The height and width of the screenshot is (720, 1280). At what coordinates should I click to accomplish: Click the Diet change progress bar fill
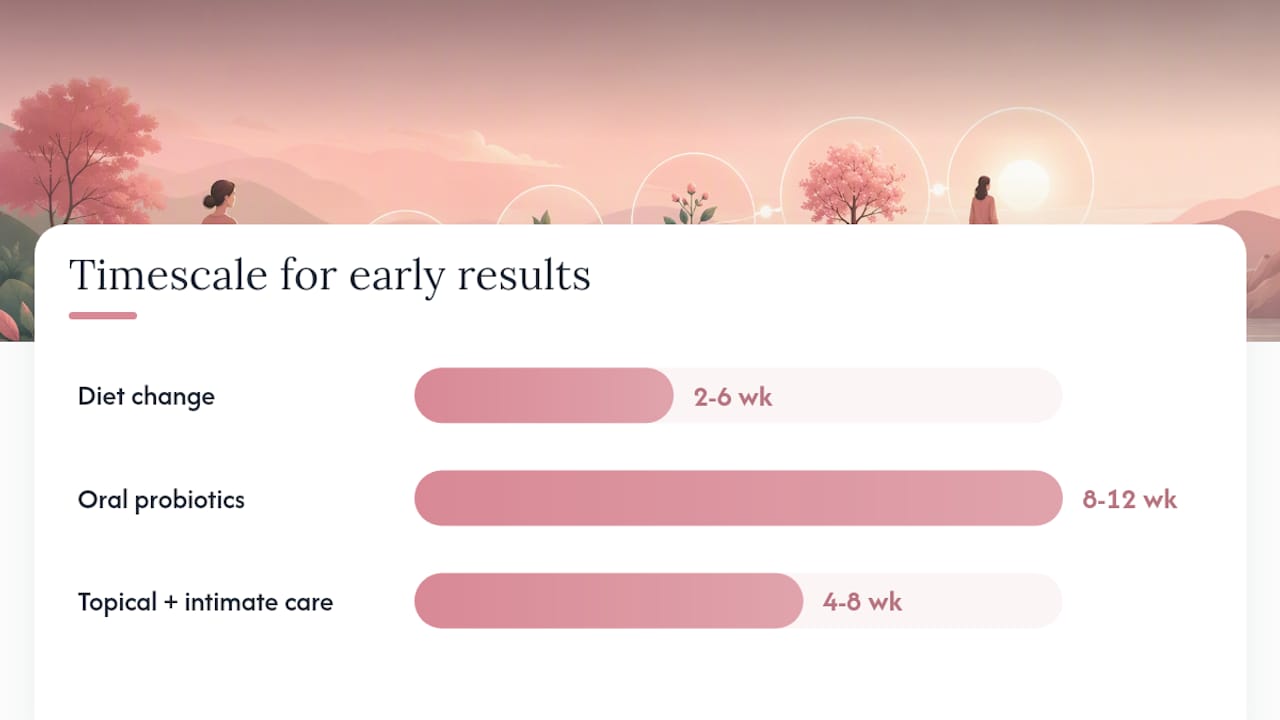(x=544, y=395)
